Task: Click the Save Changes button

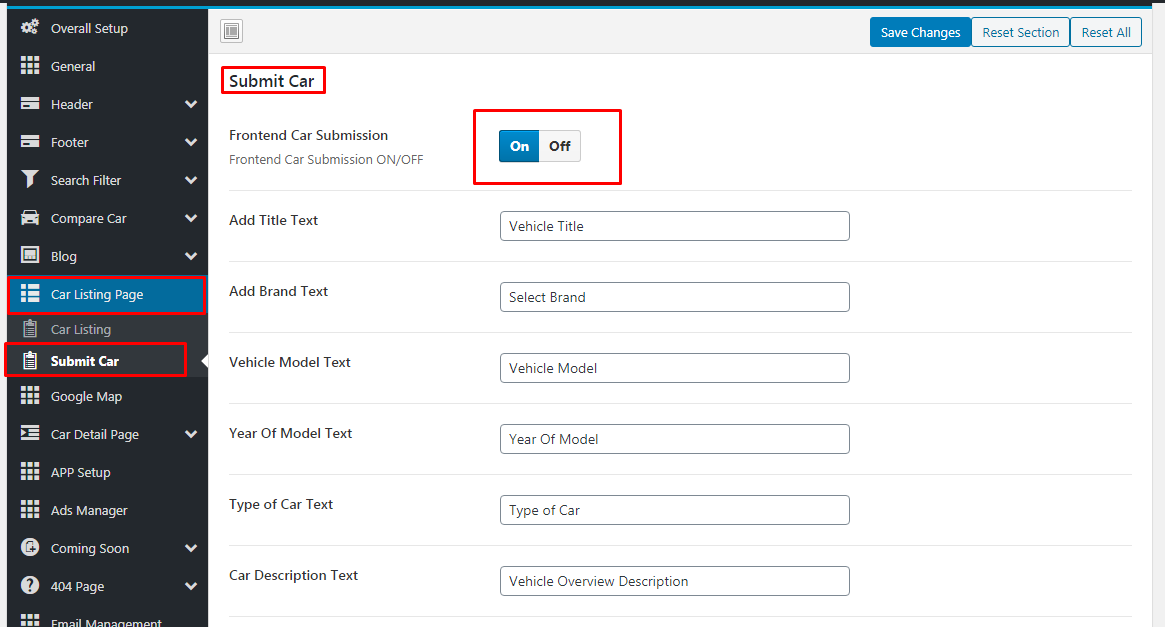Action: [x=920, y=32]
